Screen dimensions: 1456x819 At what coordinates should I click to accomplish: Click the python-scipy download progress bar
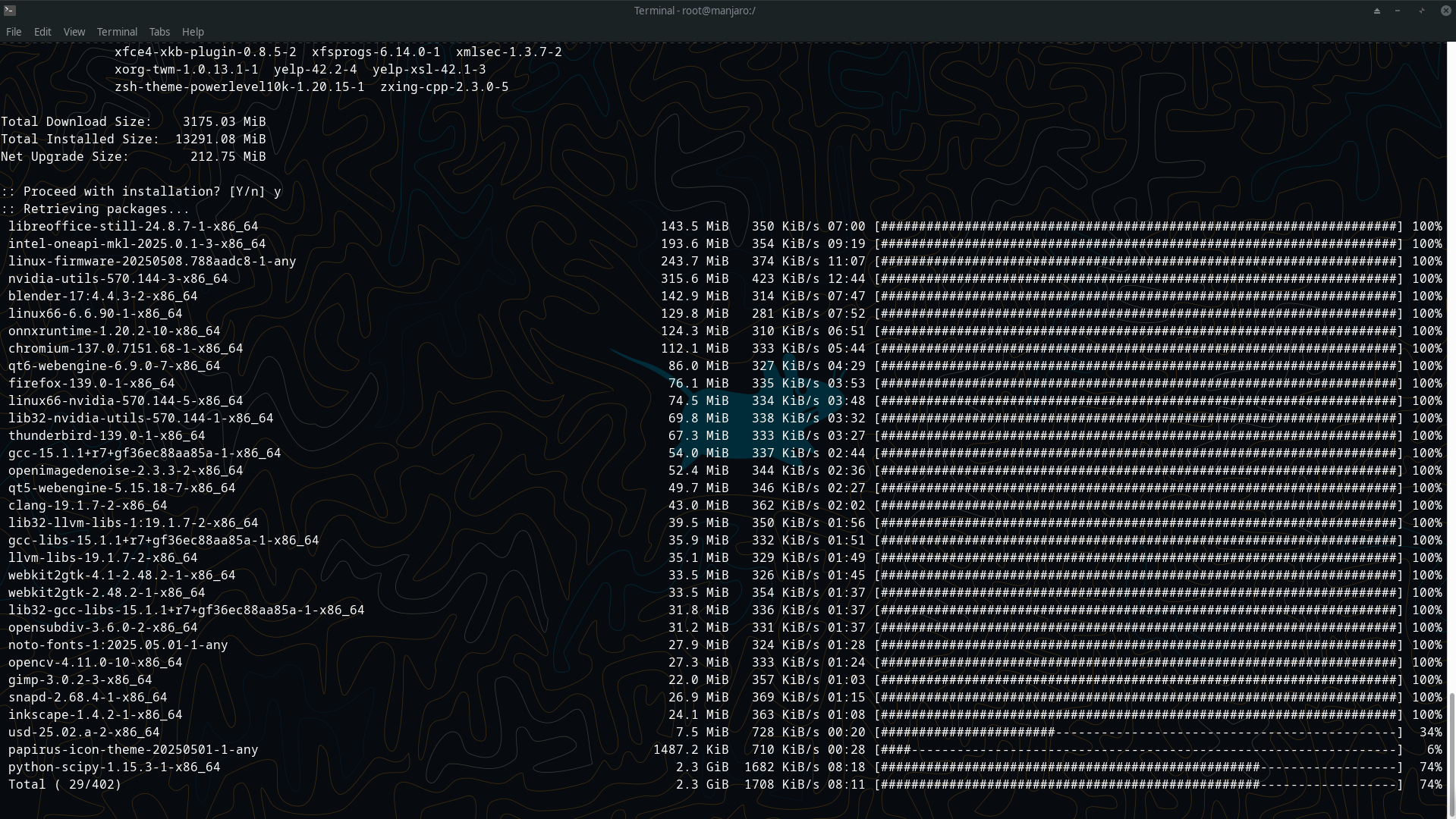[1138, 767]
